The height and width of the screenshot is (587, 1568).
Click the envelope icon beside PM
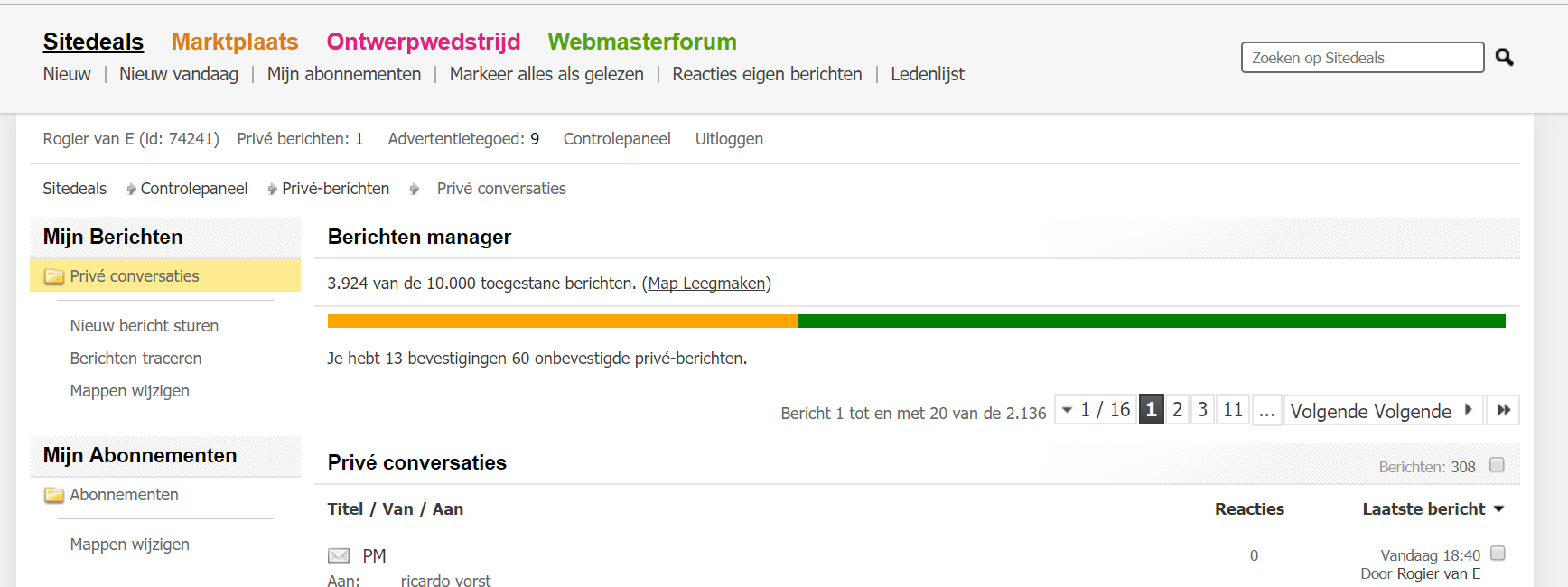[x=339, y=555]
